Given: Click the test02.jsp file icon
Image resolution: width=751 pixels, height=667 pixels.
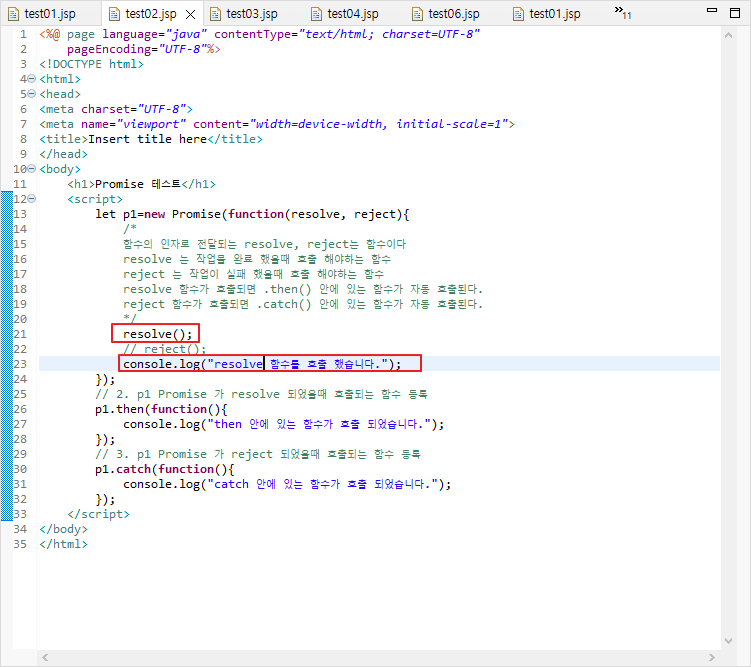Looking at the screenshot, I should pyautogui.click(x=114, y=14).
